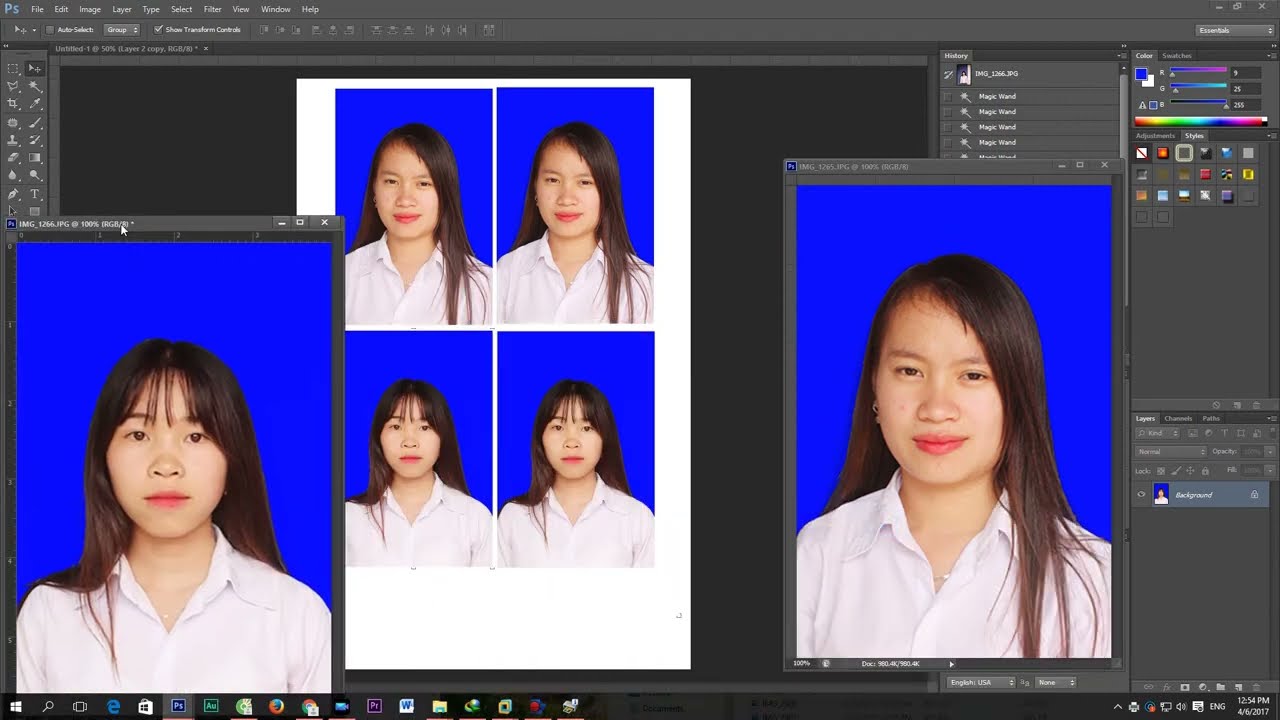
Task: Click the color spectrum ramp bar
Action: (1200, 122)
